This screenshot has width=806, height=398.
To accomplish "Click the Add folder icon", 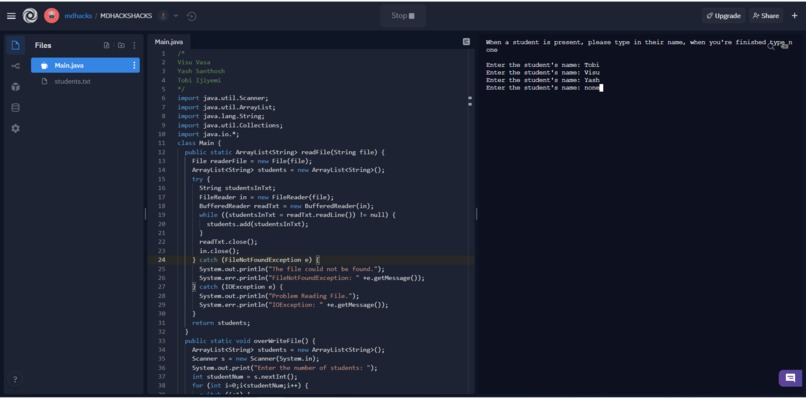I will click(121, 45).
